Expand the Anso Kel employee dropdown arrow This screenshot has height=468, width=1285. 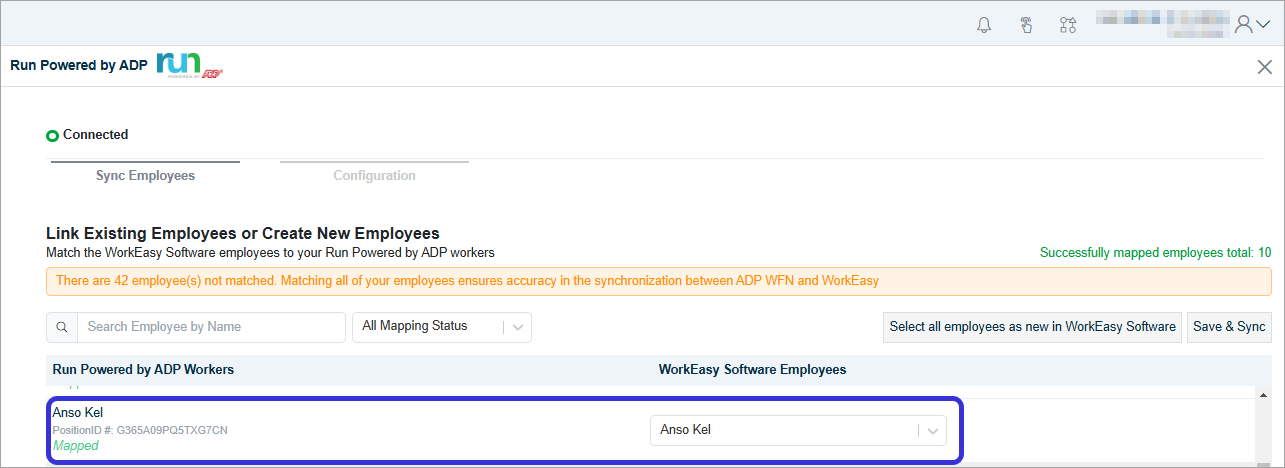pos(933,431)
